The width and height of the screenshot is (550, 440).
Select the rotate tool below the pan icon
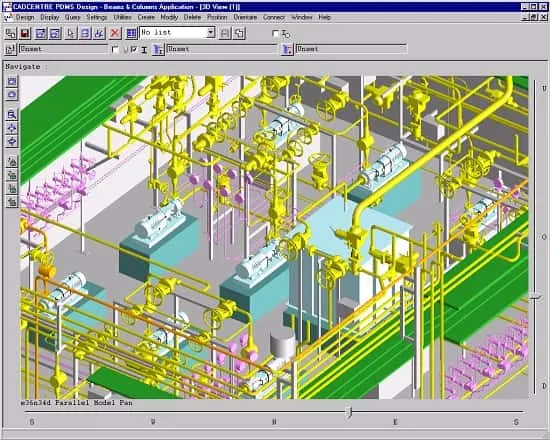12,141
